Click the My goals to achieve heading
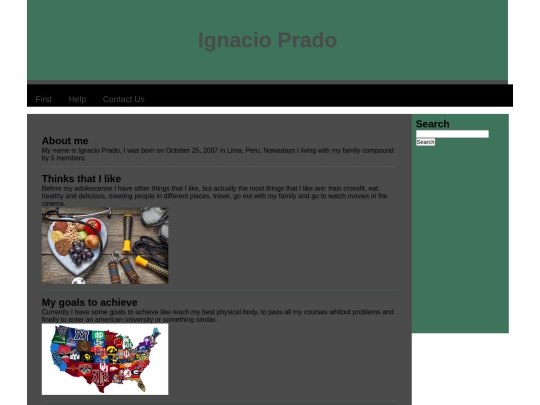This screenshot has height=405, width=540. click(90, 302)
